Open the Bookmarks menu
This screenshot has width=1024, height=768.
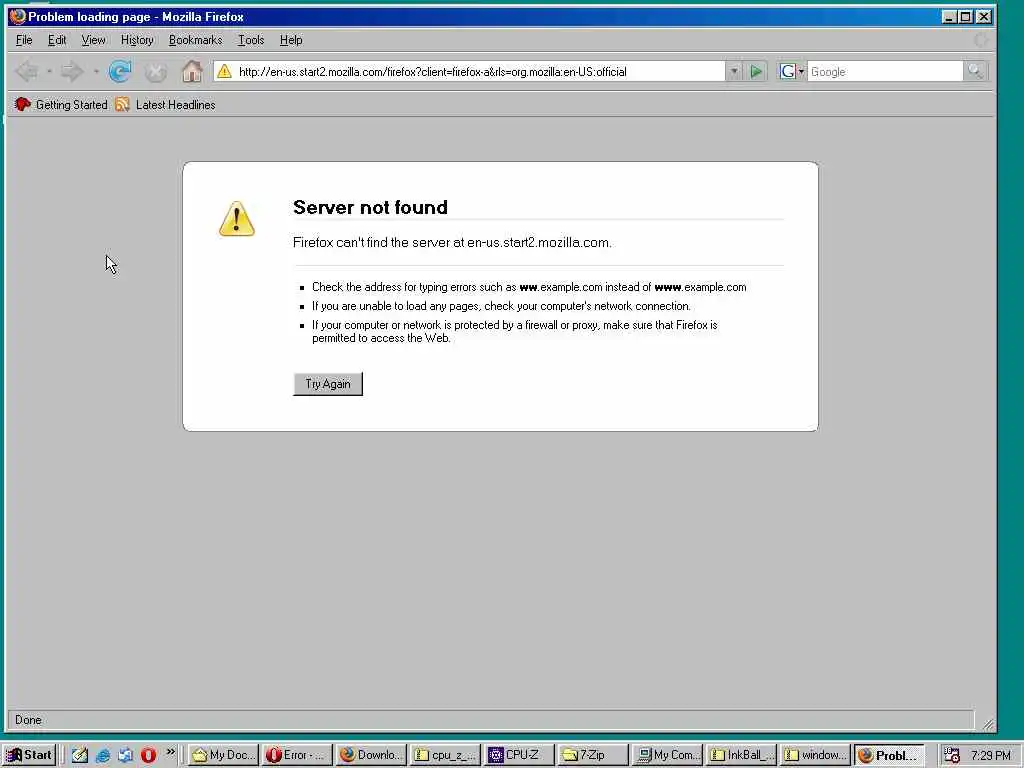(x=195, y=40)
